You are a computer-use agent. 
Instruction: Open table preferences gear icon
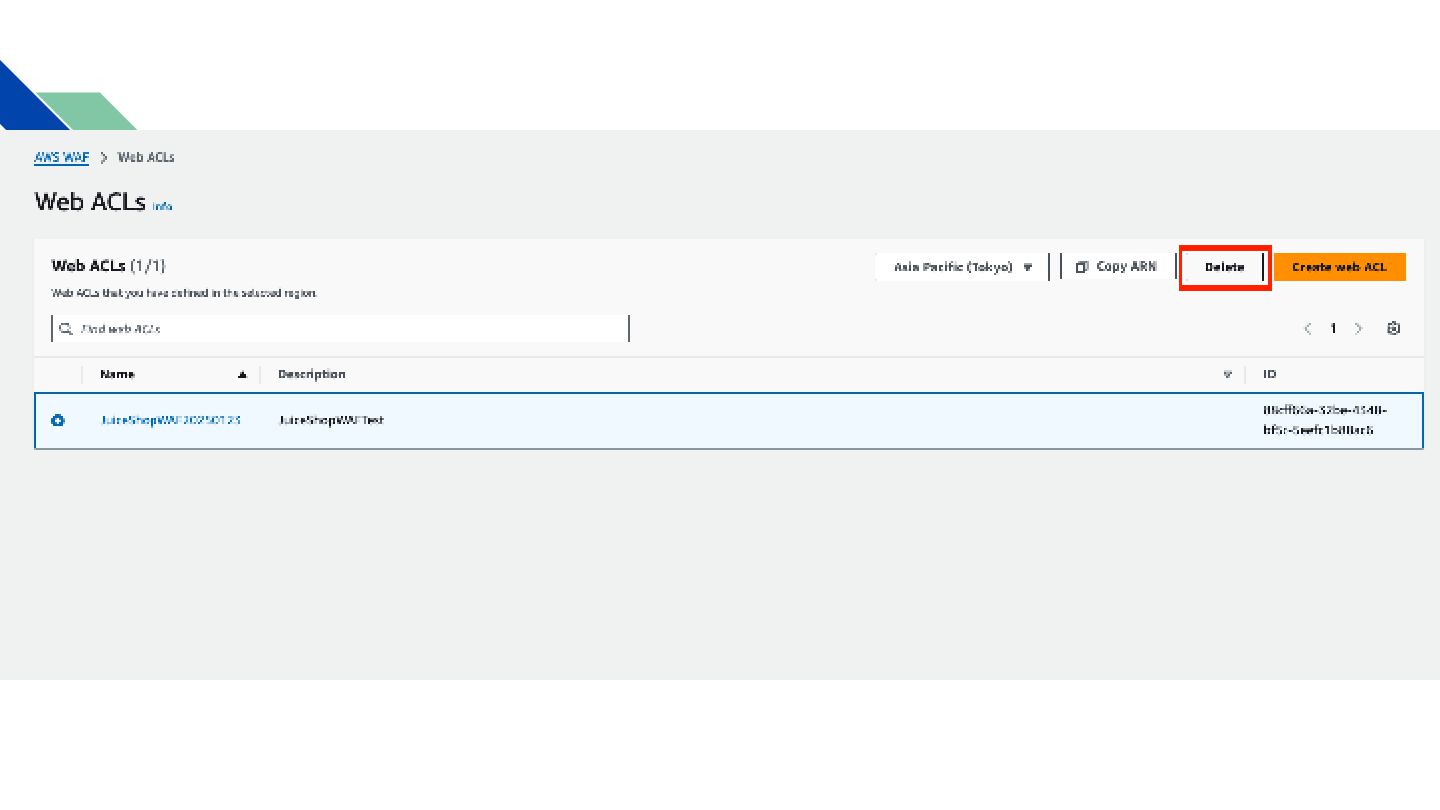coord(1393,328)
